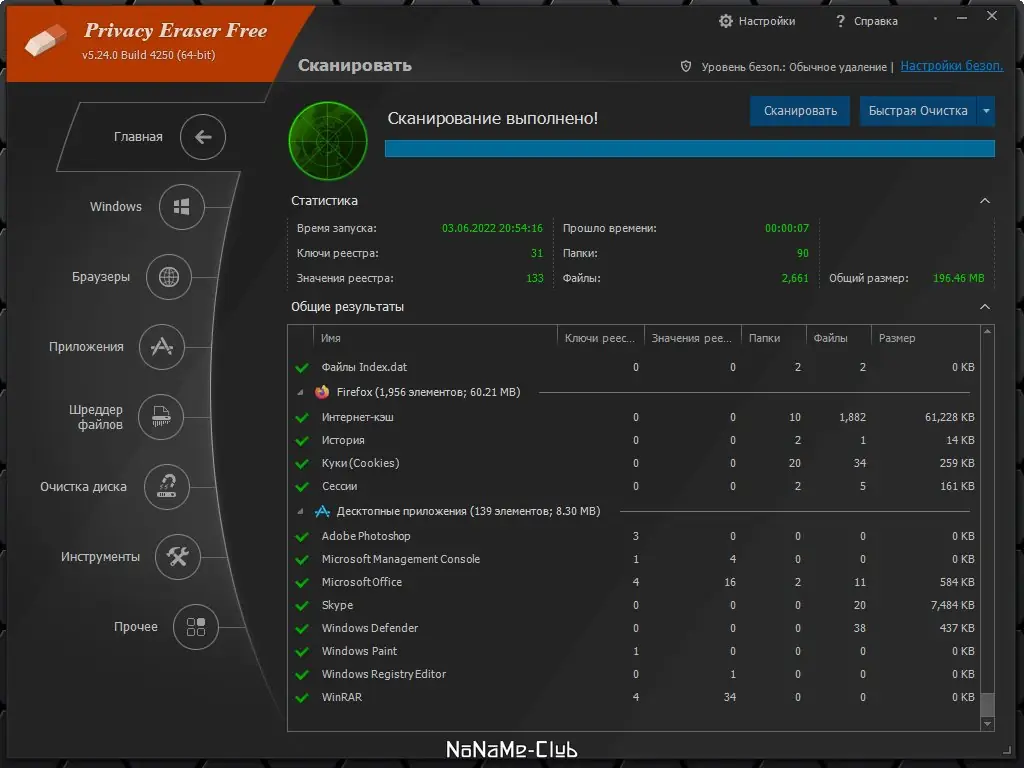The width and height of the screenshot is (1024, 768).
Task: Select the Шреддер файлов menu label
Action: (96, 417)
